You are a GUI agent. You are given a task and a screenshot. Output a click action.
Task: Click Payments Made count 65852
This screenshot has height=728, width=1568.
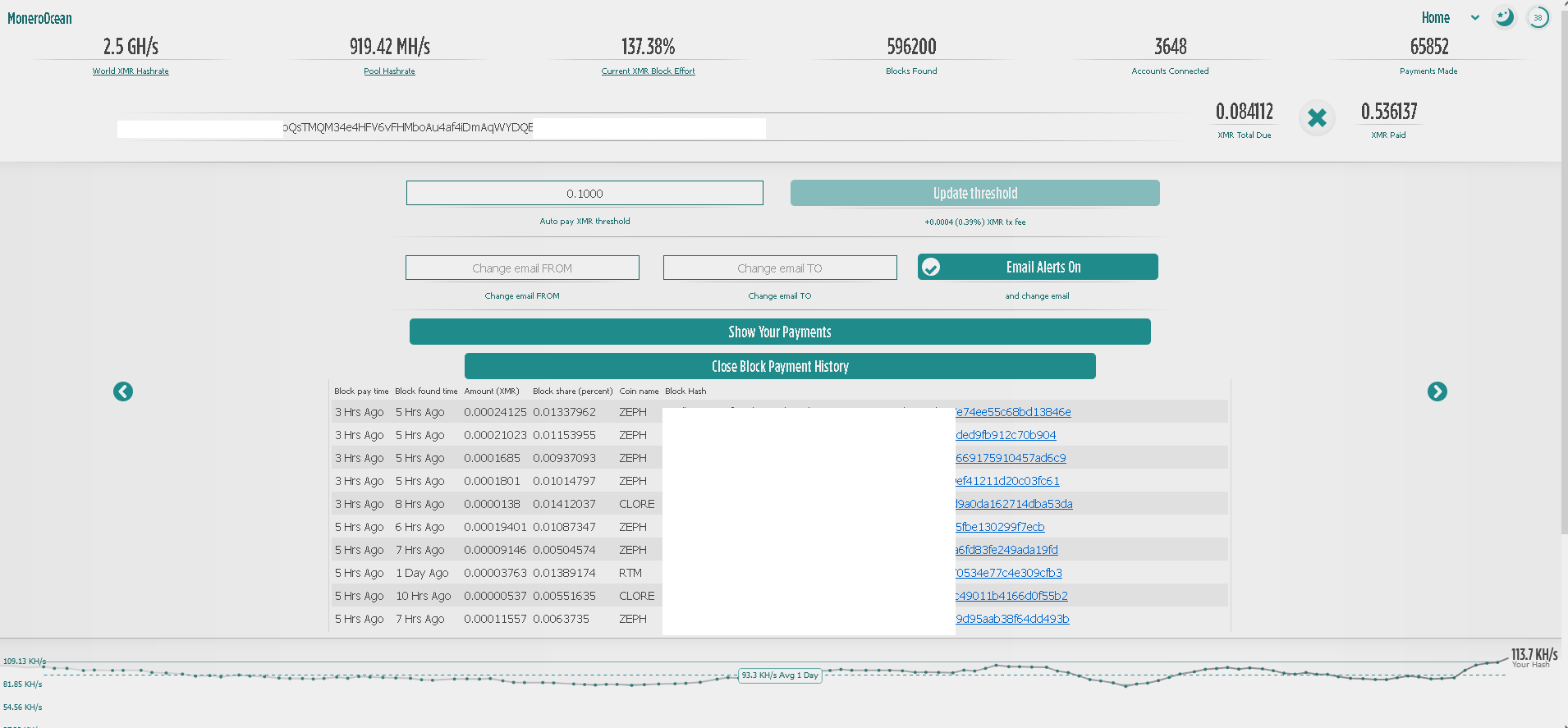1429,47
